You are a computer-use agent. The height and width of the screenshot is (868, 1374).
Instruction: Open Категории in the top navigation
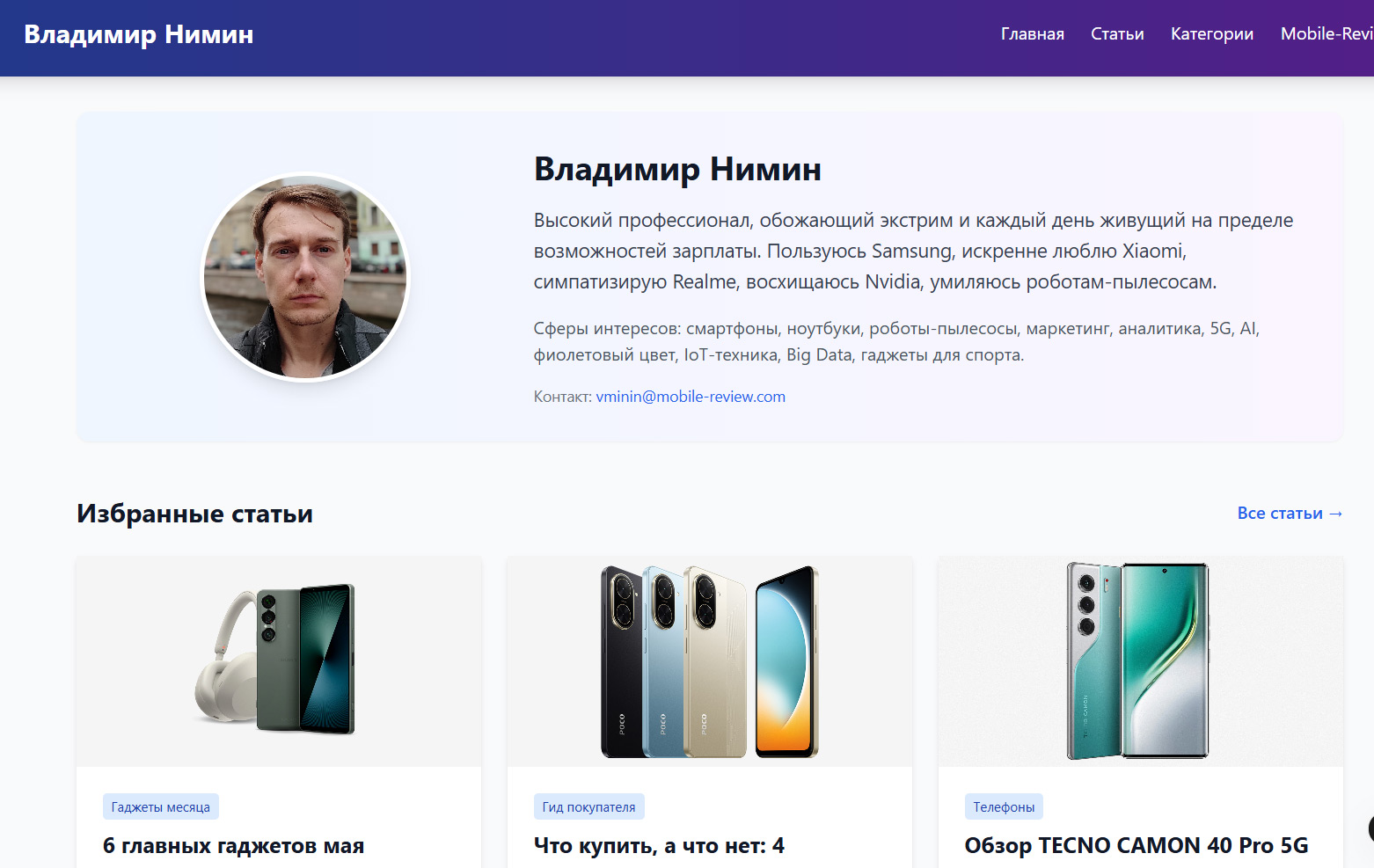click(x=1211, y=34)
